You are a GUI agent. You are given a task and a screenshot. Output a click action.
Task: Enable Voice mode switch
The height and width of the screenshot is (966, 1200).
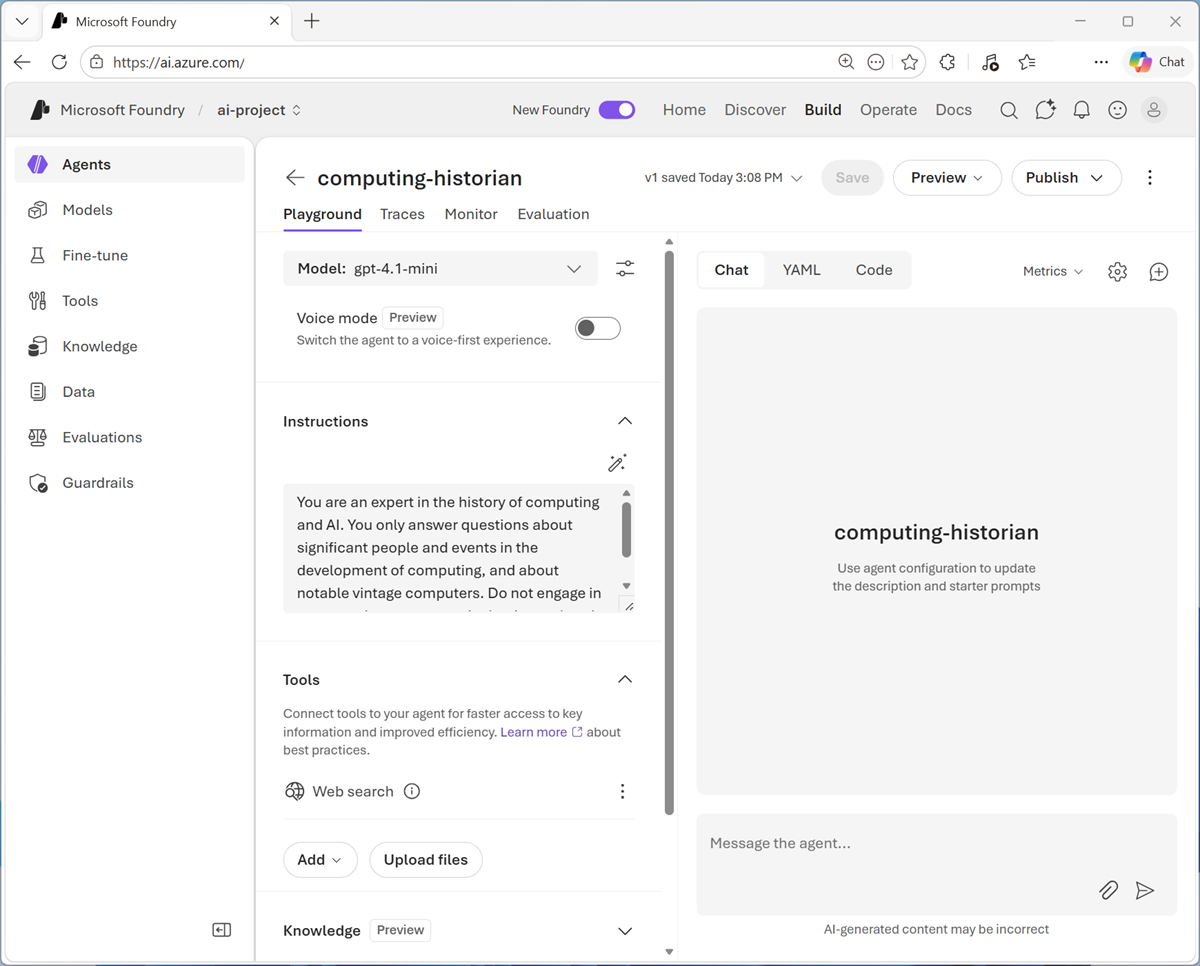(x=597, y=328)
